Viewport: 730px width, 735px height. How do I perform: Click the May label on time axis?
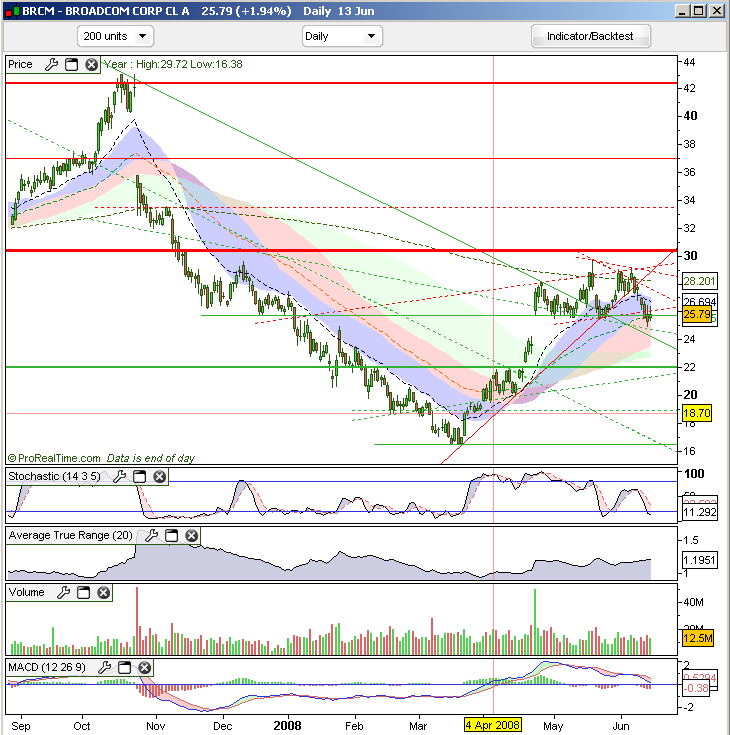(553, 727)
